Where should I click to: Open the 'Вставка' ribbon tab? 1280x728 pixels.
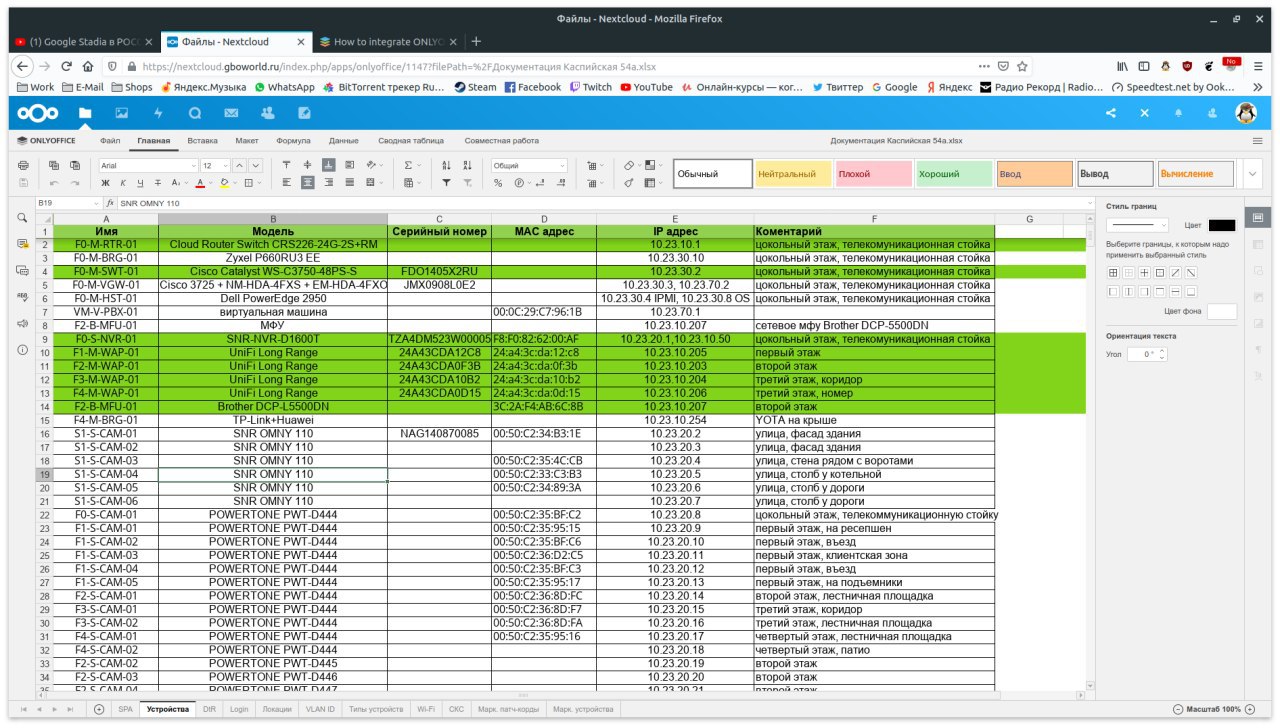click(202, 141)
